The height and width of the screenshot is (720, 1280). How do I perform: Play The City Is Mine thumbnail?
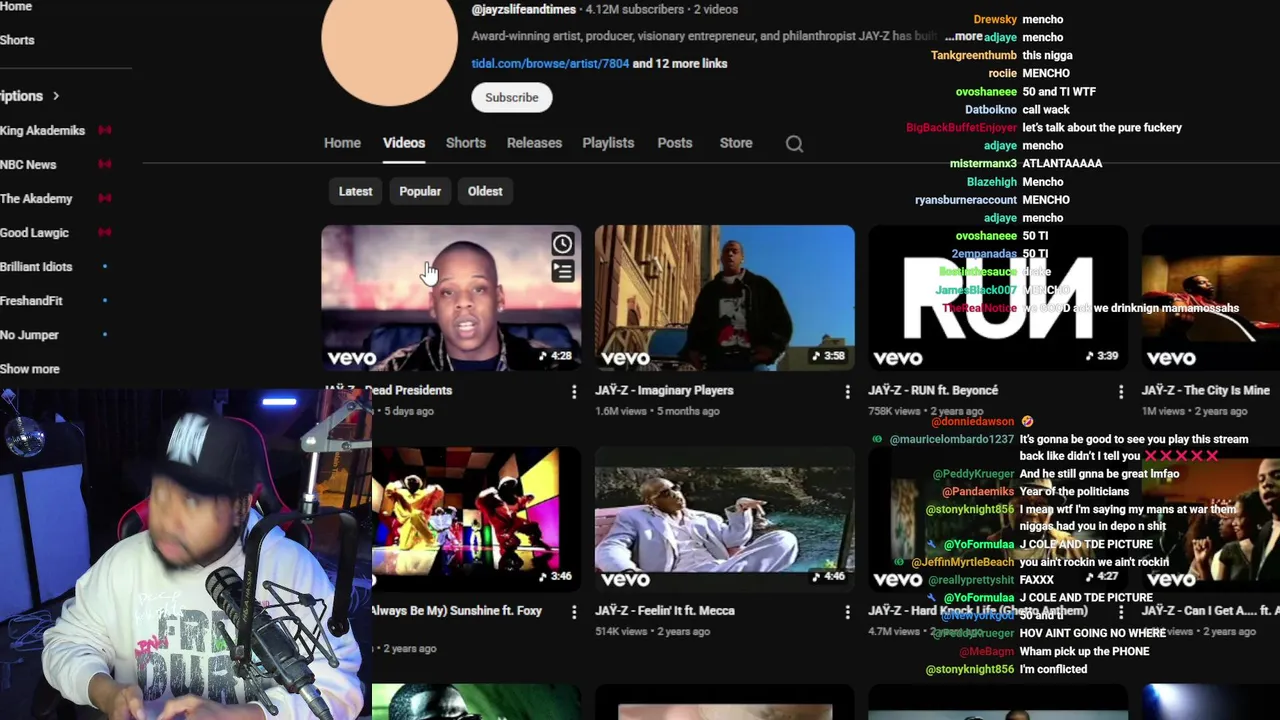tap(1211, 298)
